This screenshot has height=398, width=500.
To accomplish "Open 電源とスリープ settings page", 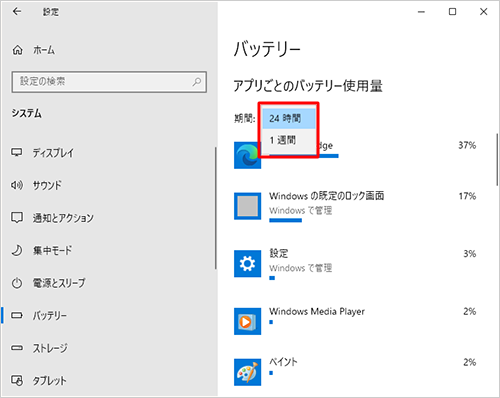I will coord(59,283).
